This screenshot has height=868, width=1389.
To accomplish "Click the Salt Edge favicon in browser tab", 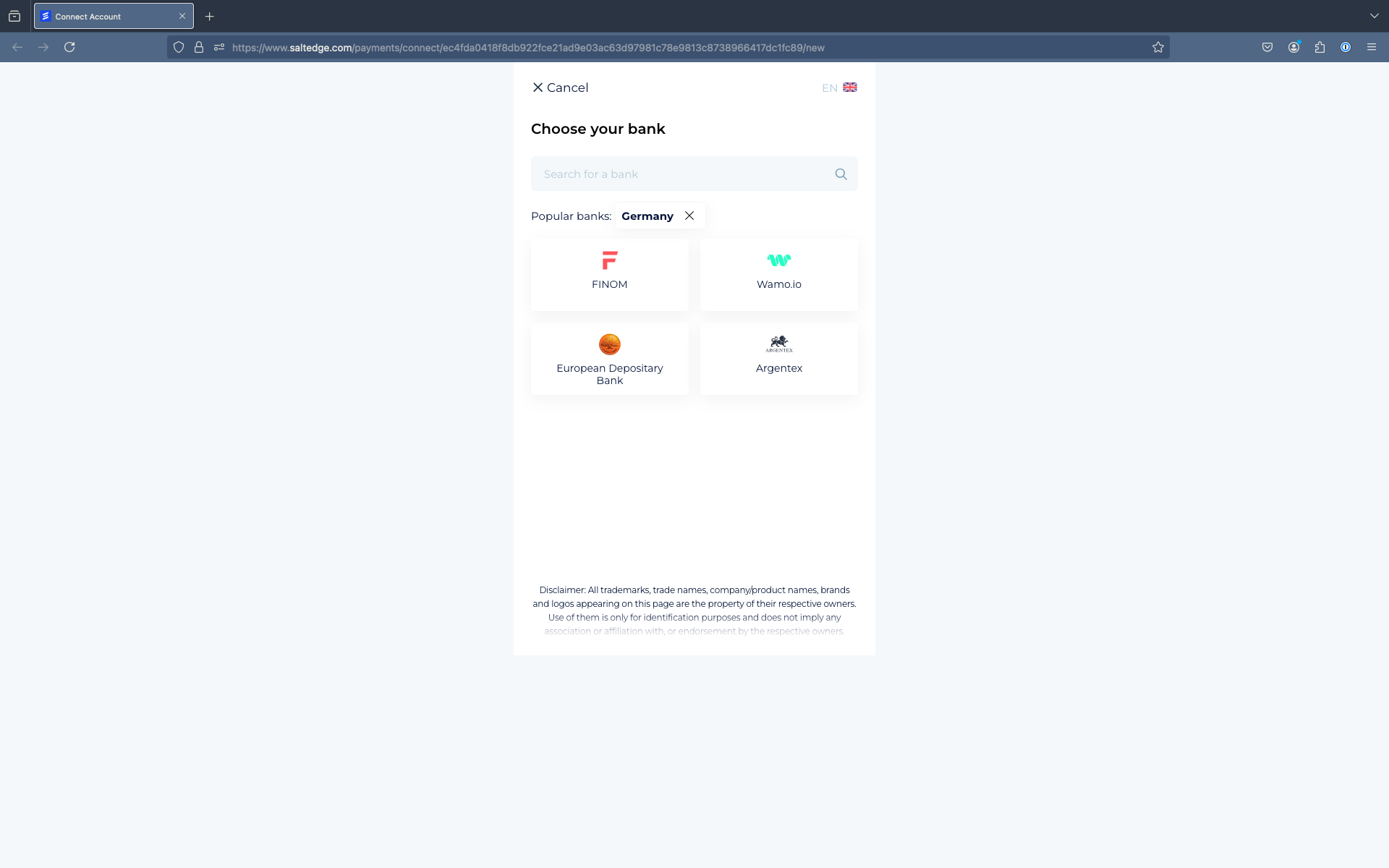I will tap(45, 16).
